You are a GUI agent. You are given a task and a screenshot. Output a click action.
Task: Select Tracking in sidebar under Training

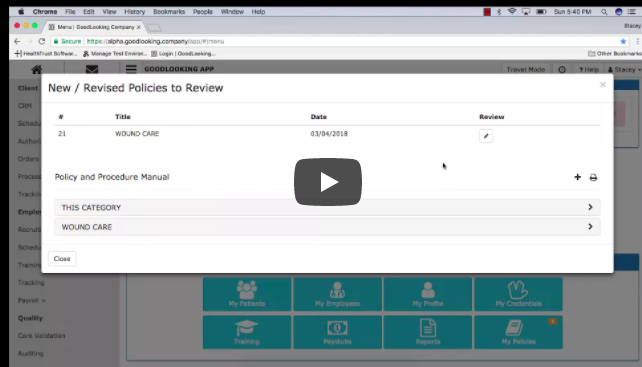(31, 283)
